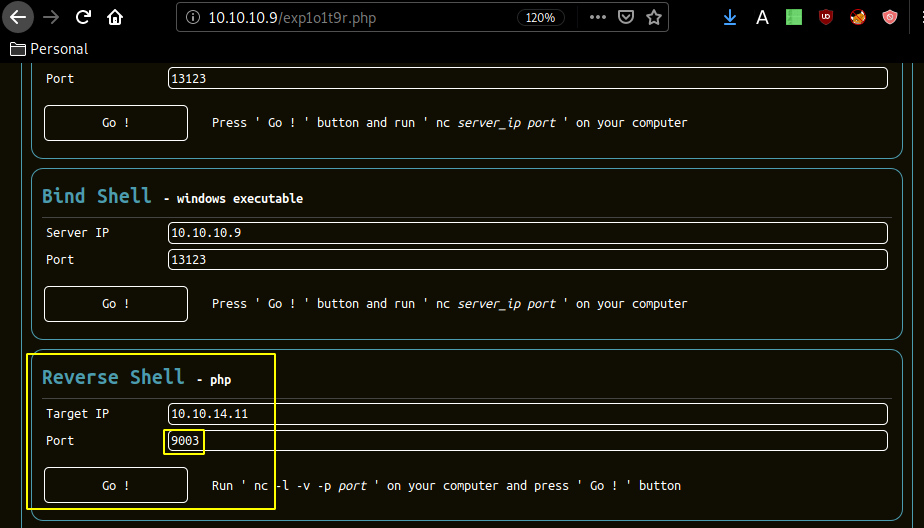This screenshot has height=528, width=924.
Task: Open the page actions three-dot menu
Action: [597, 17]
